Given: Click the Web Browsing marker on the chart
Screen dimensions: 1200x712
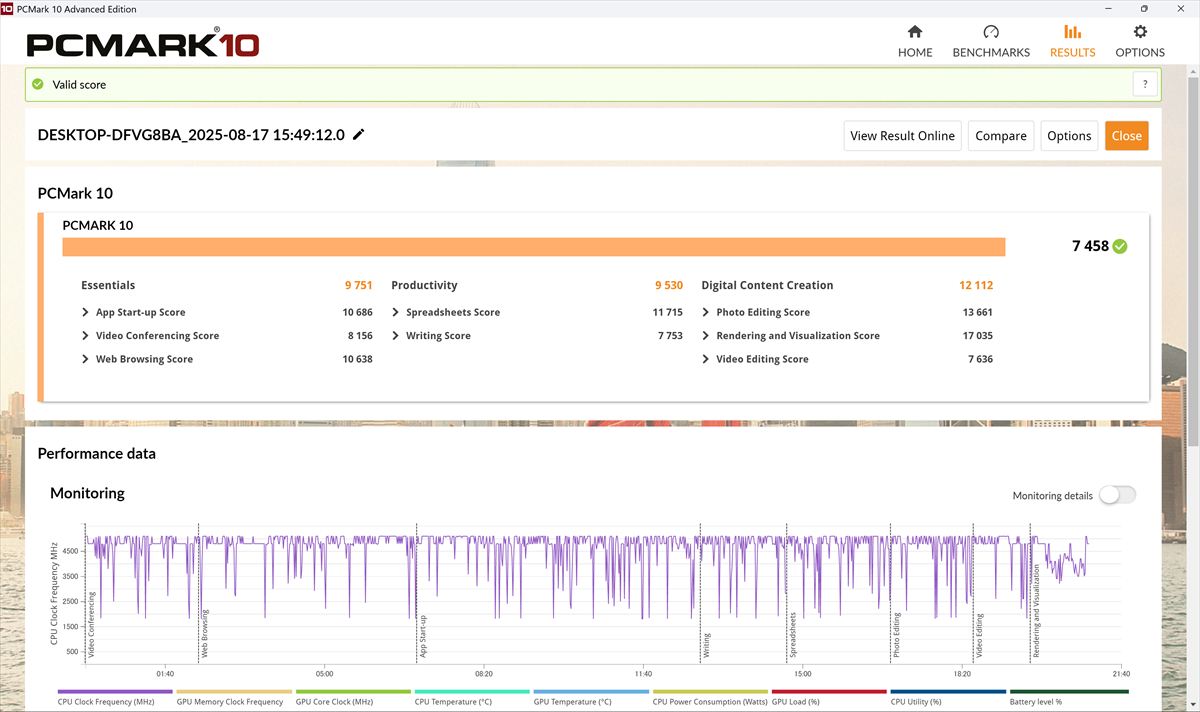Looking at the screenshot, I should [x=205, y=633].
